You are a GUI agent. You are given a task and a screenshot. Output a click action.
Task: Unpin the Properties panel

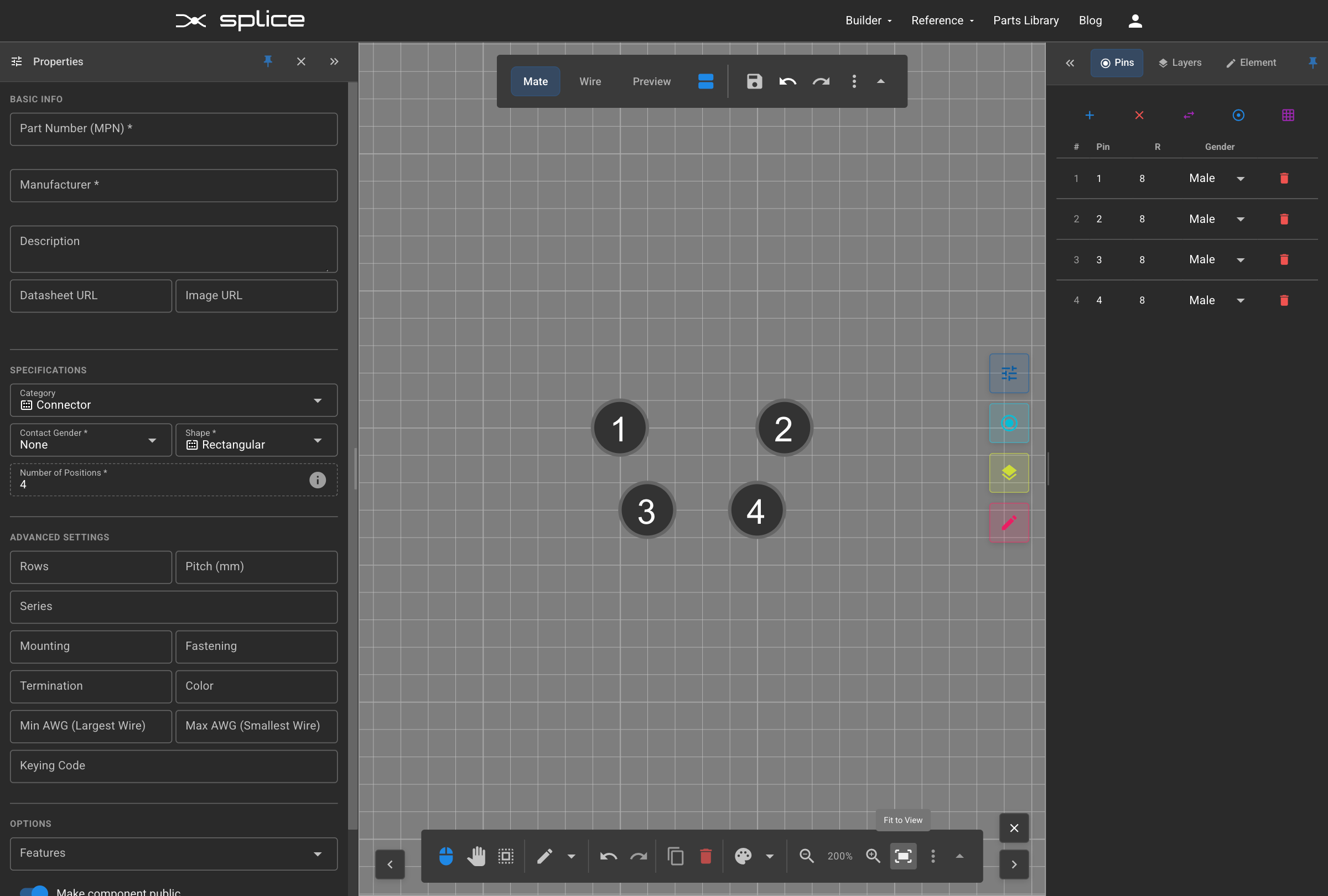point(268,62)
